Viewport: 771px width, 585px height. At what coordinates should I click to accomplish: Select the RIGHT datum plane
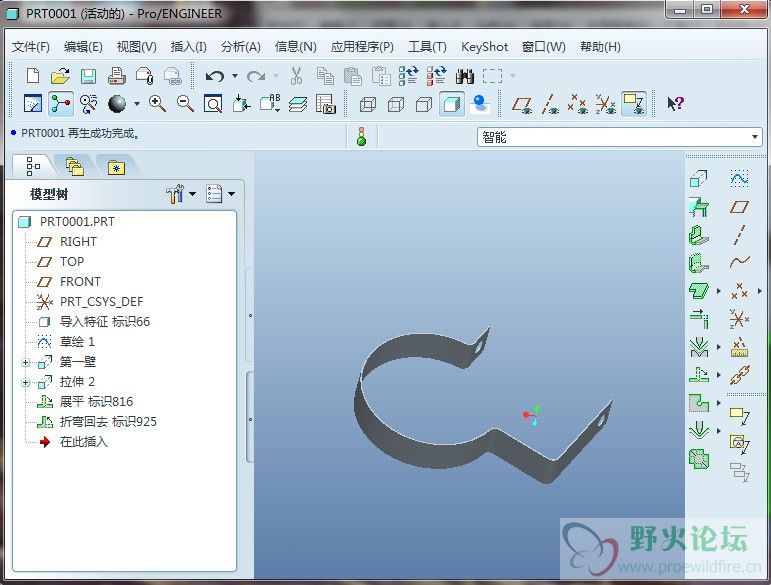(78, 242)
